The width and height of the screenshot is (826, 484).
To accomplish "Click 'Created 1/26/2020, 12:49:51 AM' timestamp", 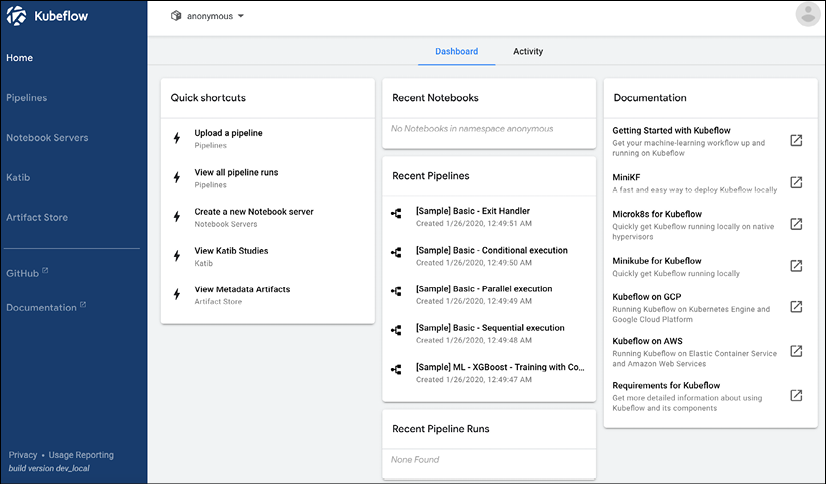I will [474, 223].
